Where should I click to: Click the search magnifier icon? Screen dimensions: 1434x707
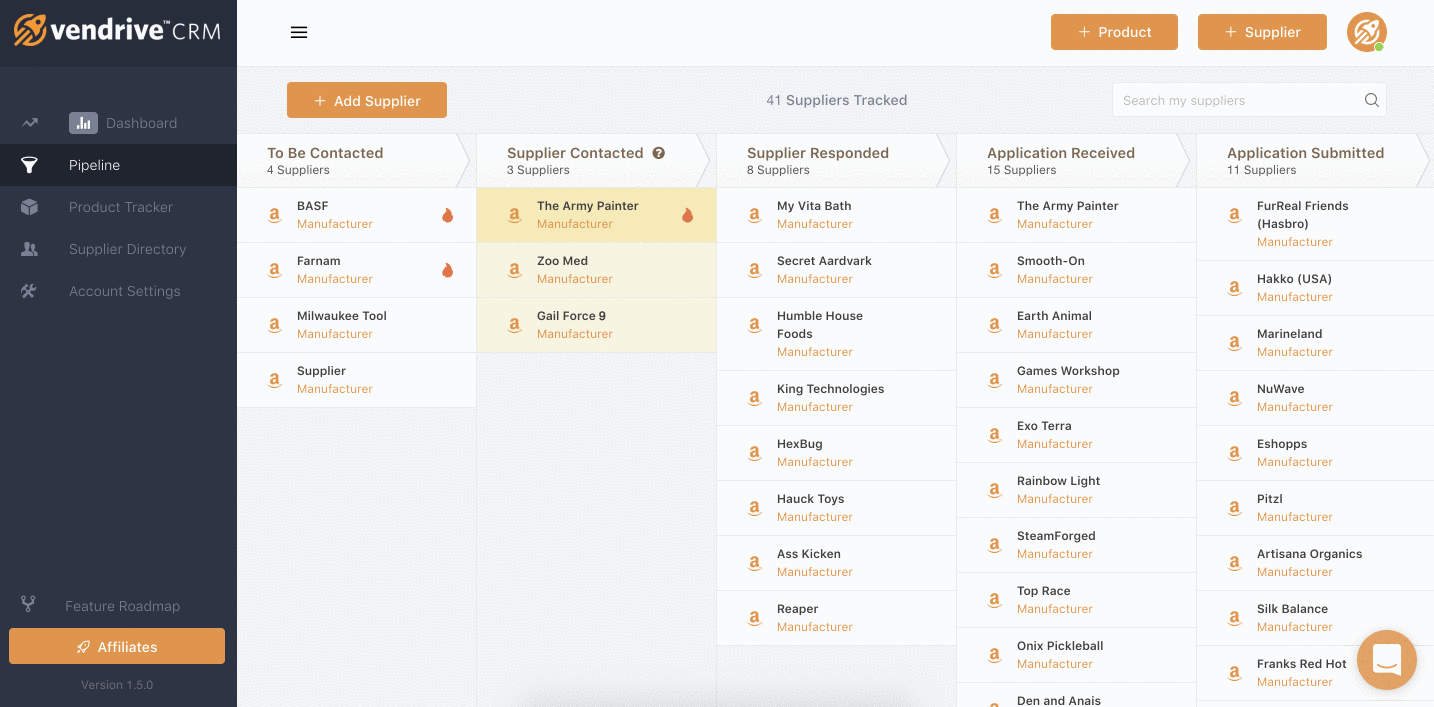tap(1371, 100)
